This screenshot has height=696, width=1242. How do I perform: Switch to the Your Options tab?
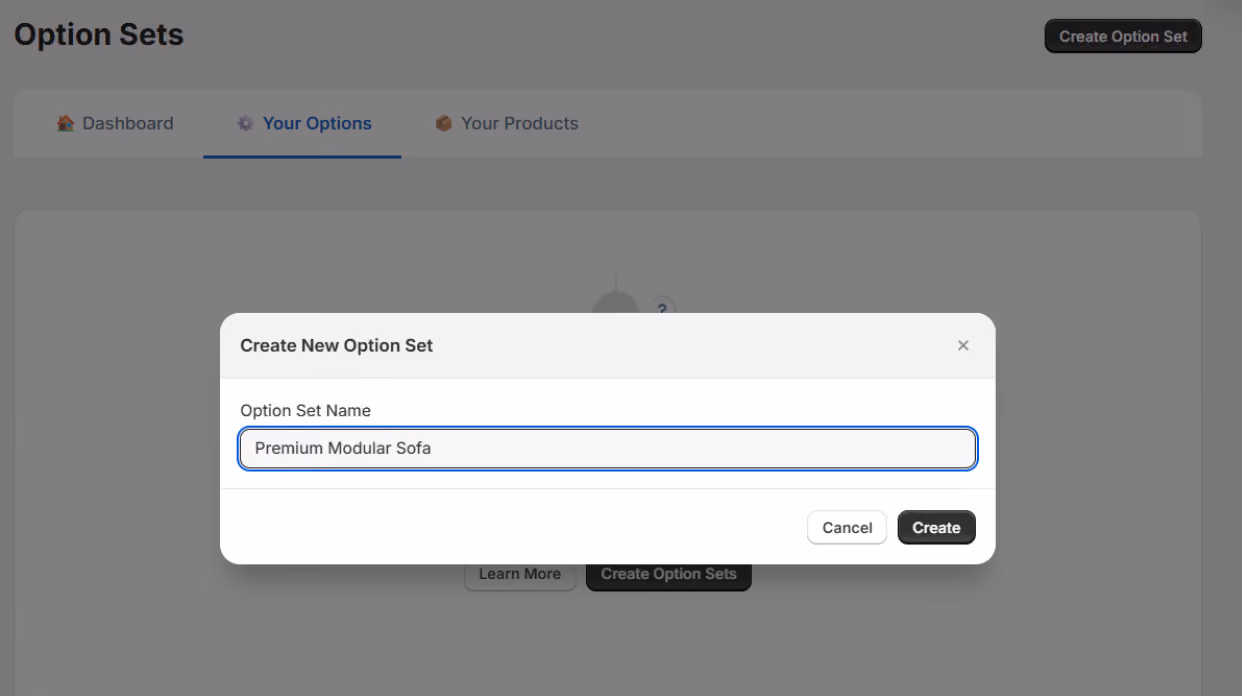tap(303, 123)
